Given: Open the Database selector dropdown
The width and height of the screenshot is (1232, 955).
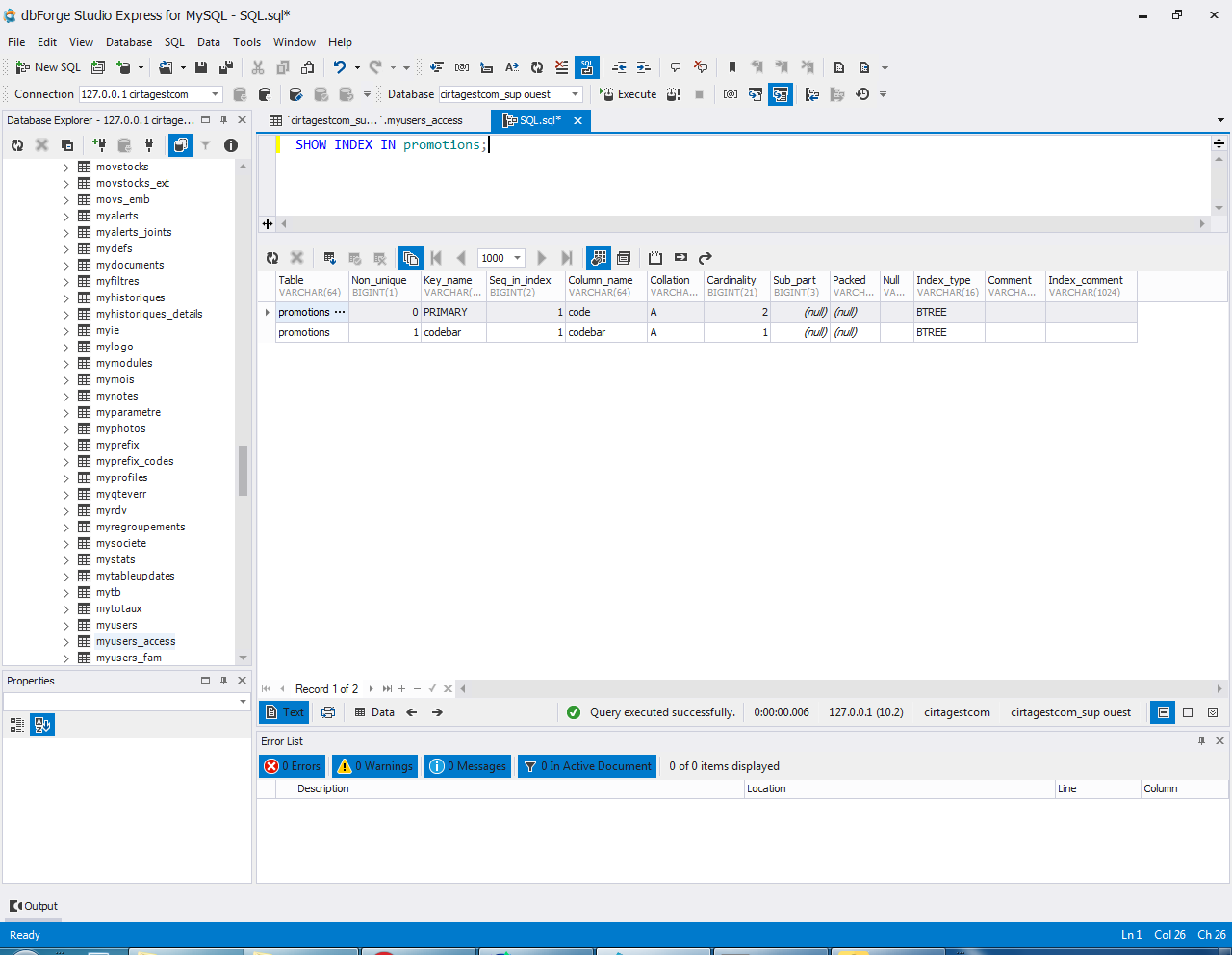Looking at the screenshot, I should coord(576,94).
